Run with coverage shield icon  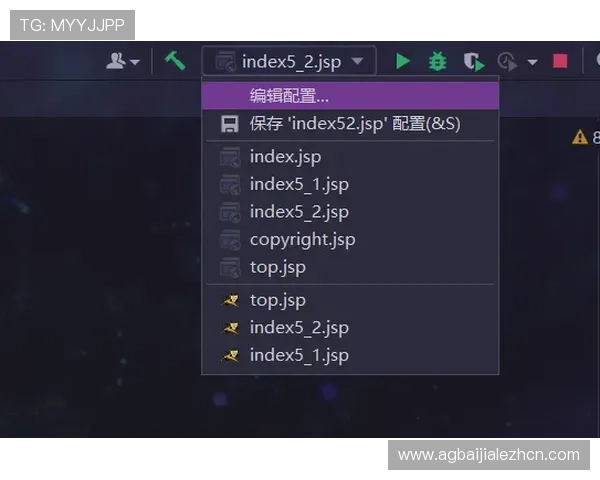(473, 61)
